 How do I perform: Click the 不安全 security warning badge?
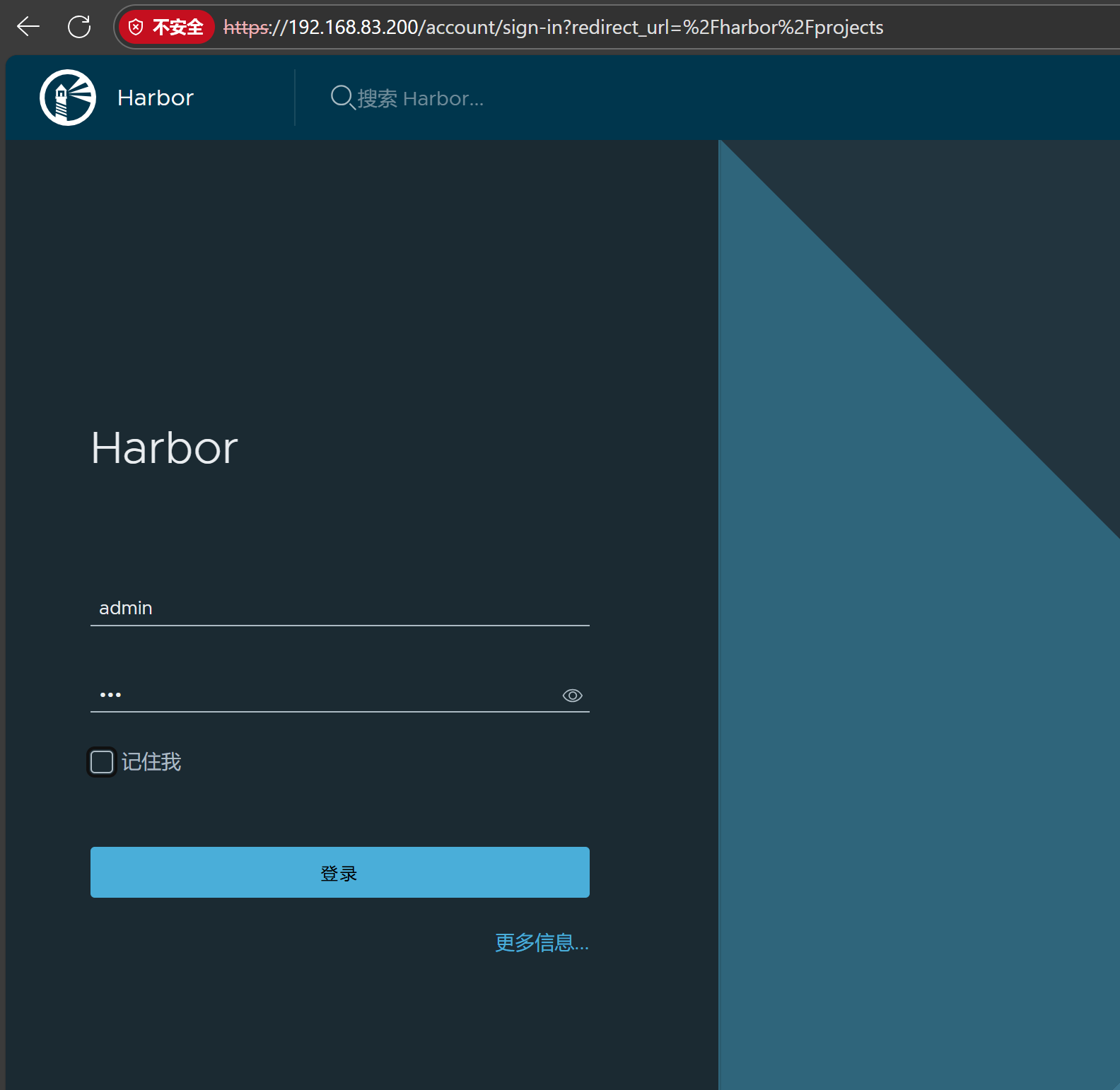coord(167,27)
